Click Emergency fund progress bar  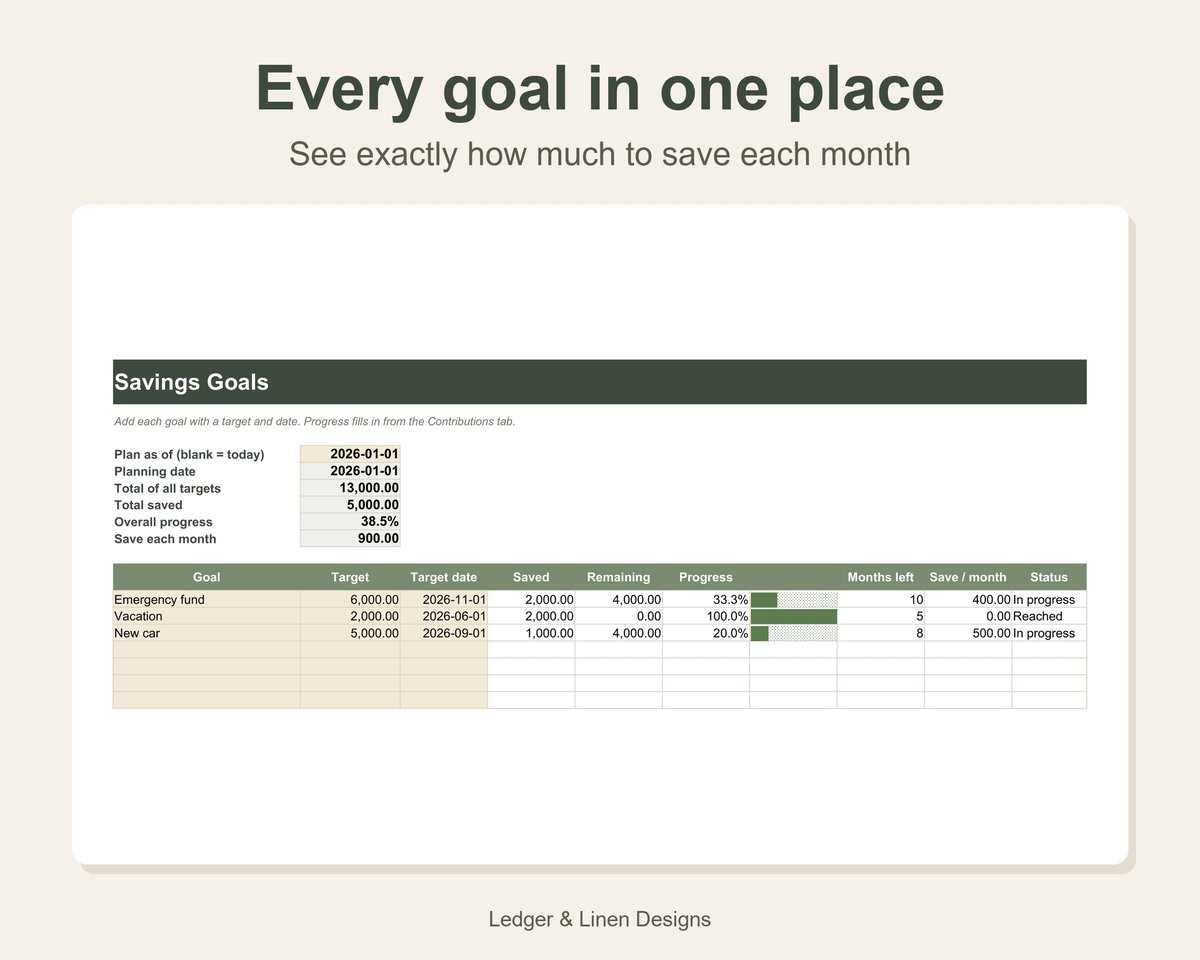pos(793,600)
